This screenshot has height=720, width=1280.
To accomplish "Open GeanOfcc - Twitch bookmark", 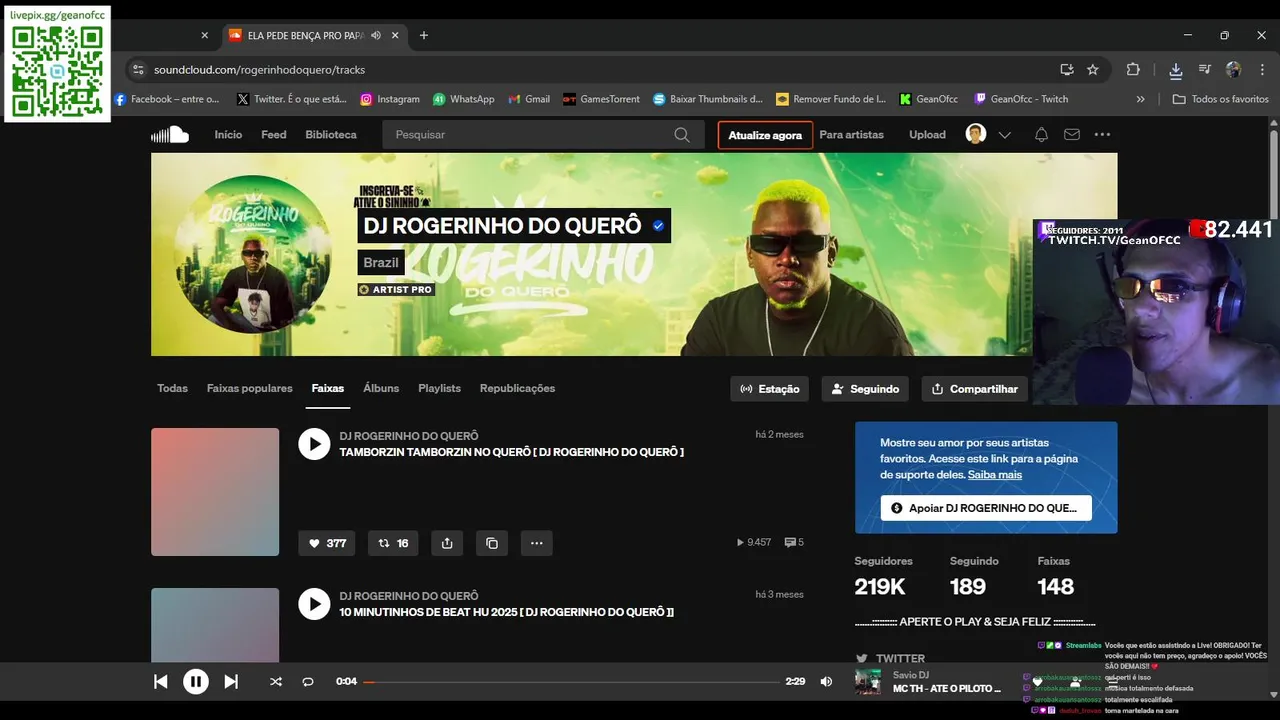I will coord(1021,99).
